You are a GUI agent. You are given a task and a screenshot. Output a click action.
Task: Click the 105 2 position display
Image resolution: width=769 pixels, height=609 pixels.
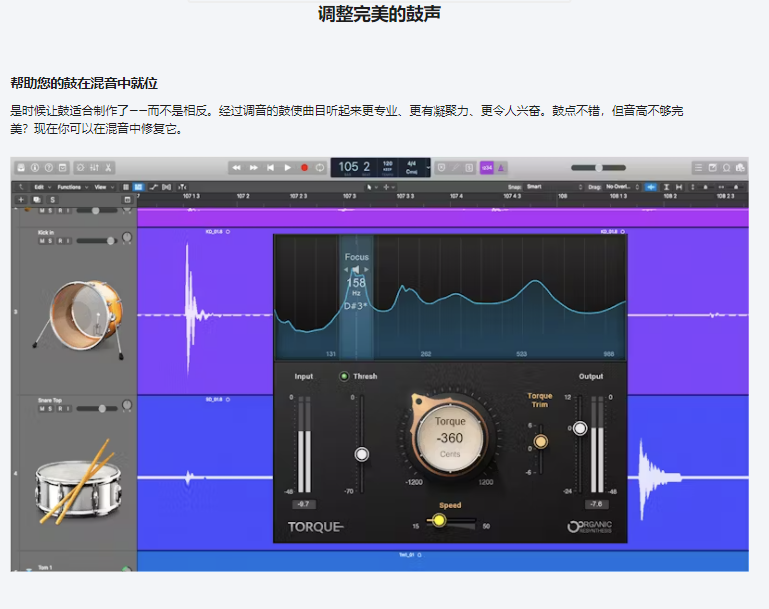tap(354, 167)
